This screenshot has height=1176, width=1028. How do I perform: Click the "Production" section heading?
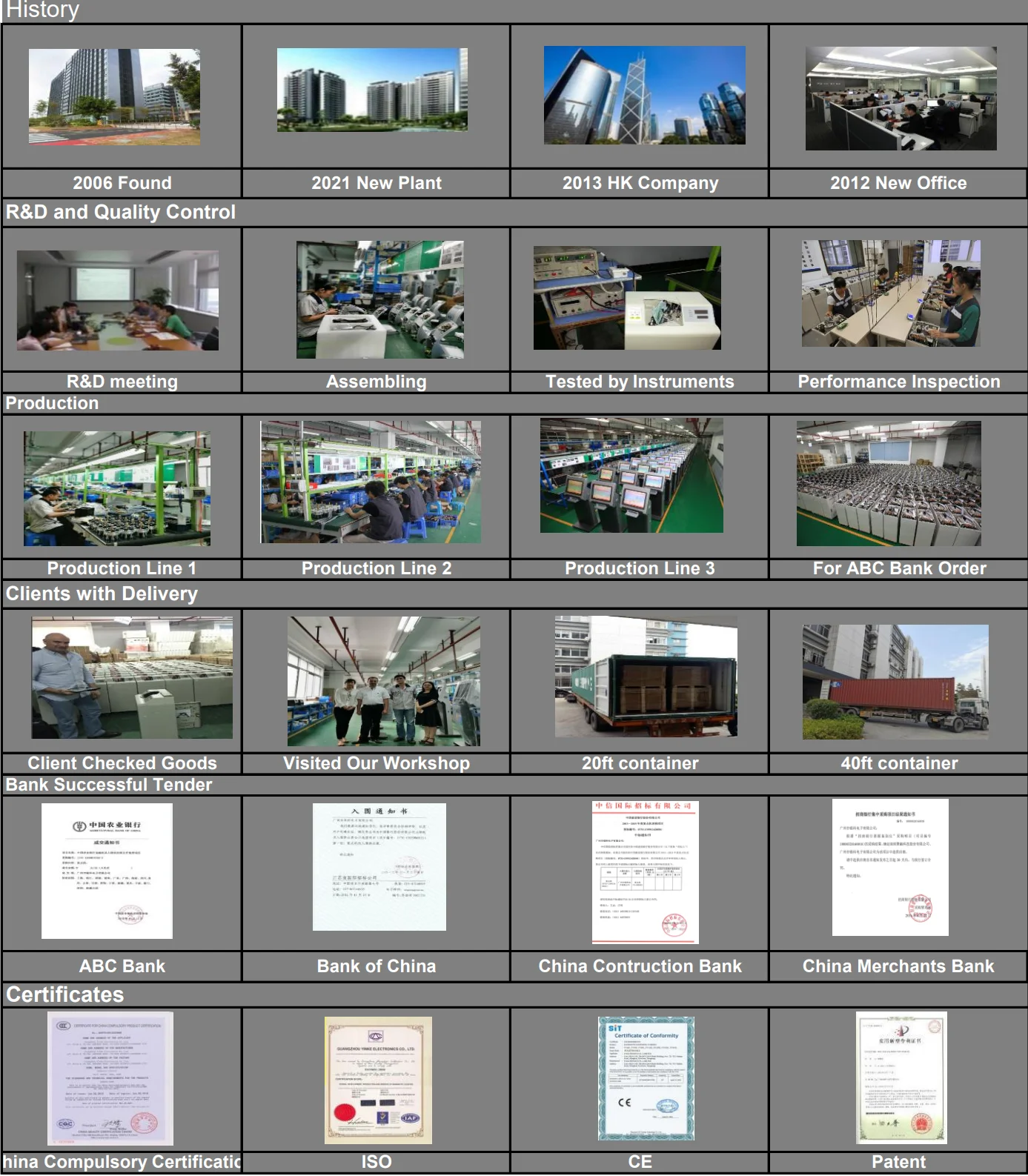pos(52,403)
